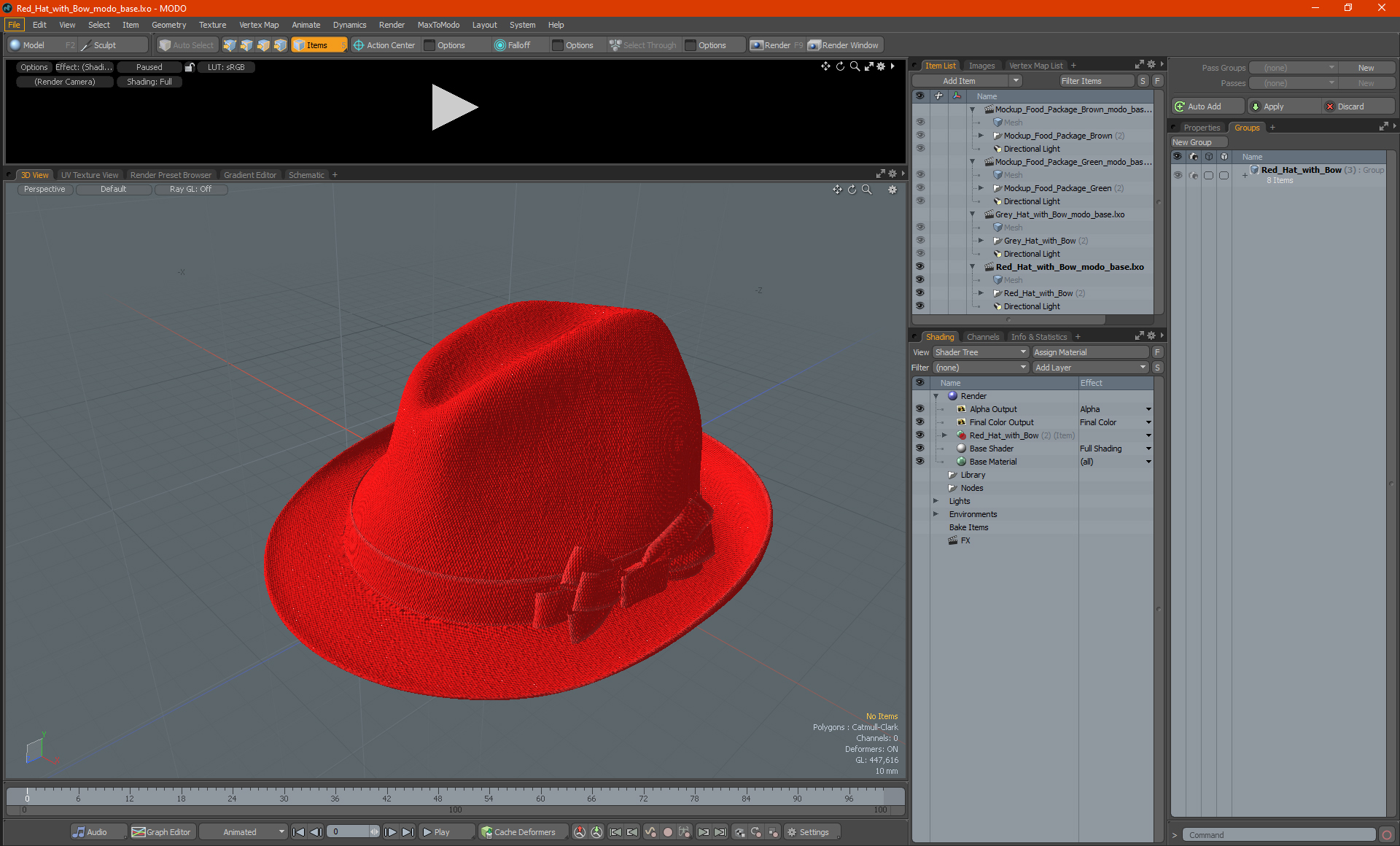Open the MaxToModo menu

coord(438,25)
